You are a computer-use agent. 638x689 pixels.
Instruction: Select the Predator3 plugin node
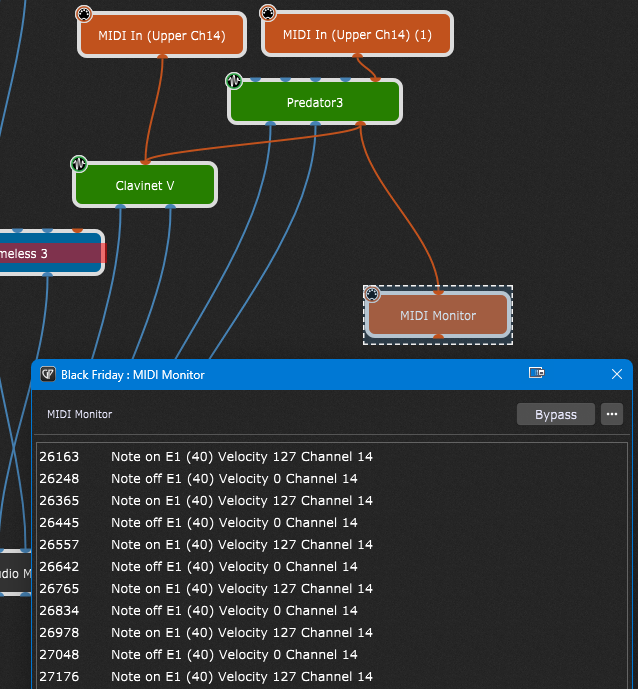tap(315, 102)
